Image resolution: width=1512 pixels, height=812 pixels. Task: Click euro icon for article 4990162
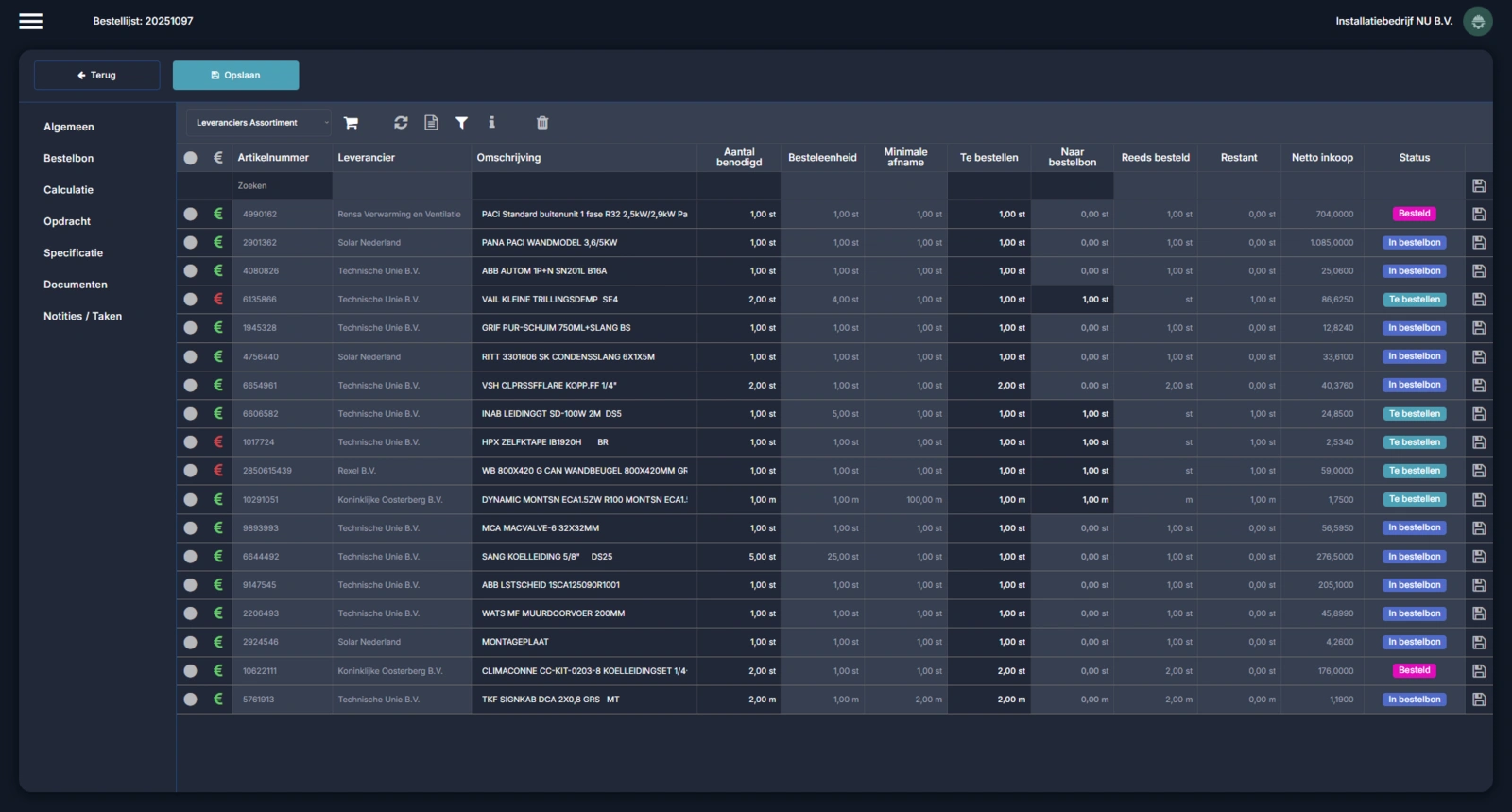tap(218, 214)
